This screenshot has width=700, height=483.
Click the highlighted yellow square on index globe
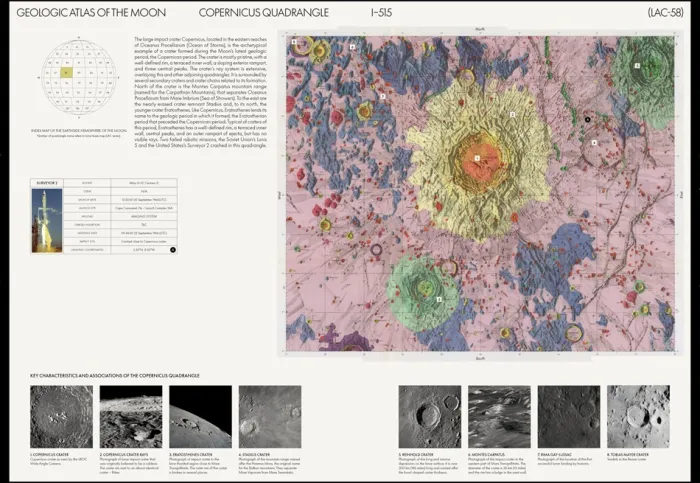click(x=67, y=72)
